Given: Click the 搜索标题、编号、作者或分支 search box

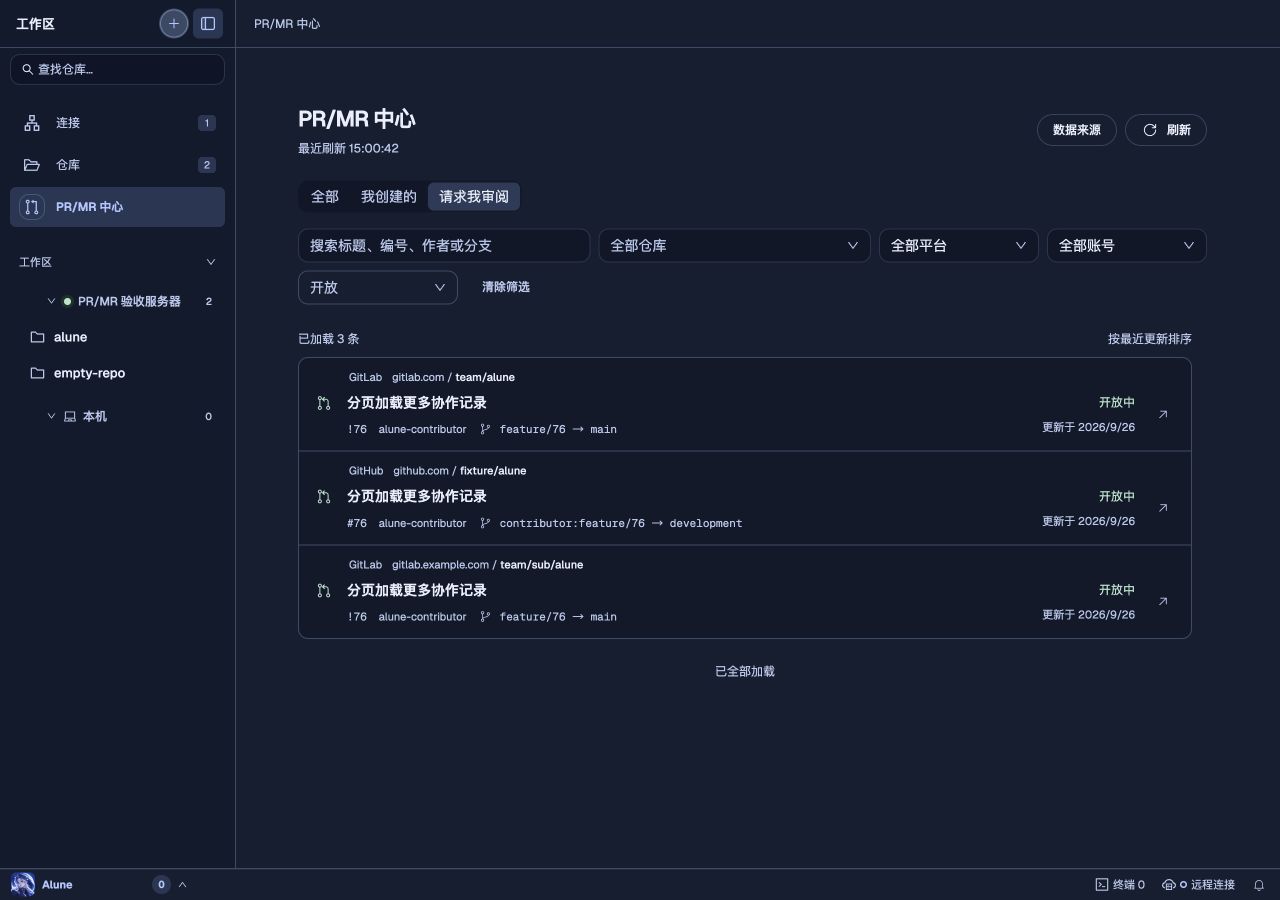Looking at the screenshot, I should (x=444, y=245).
